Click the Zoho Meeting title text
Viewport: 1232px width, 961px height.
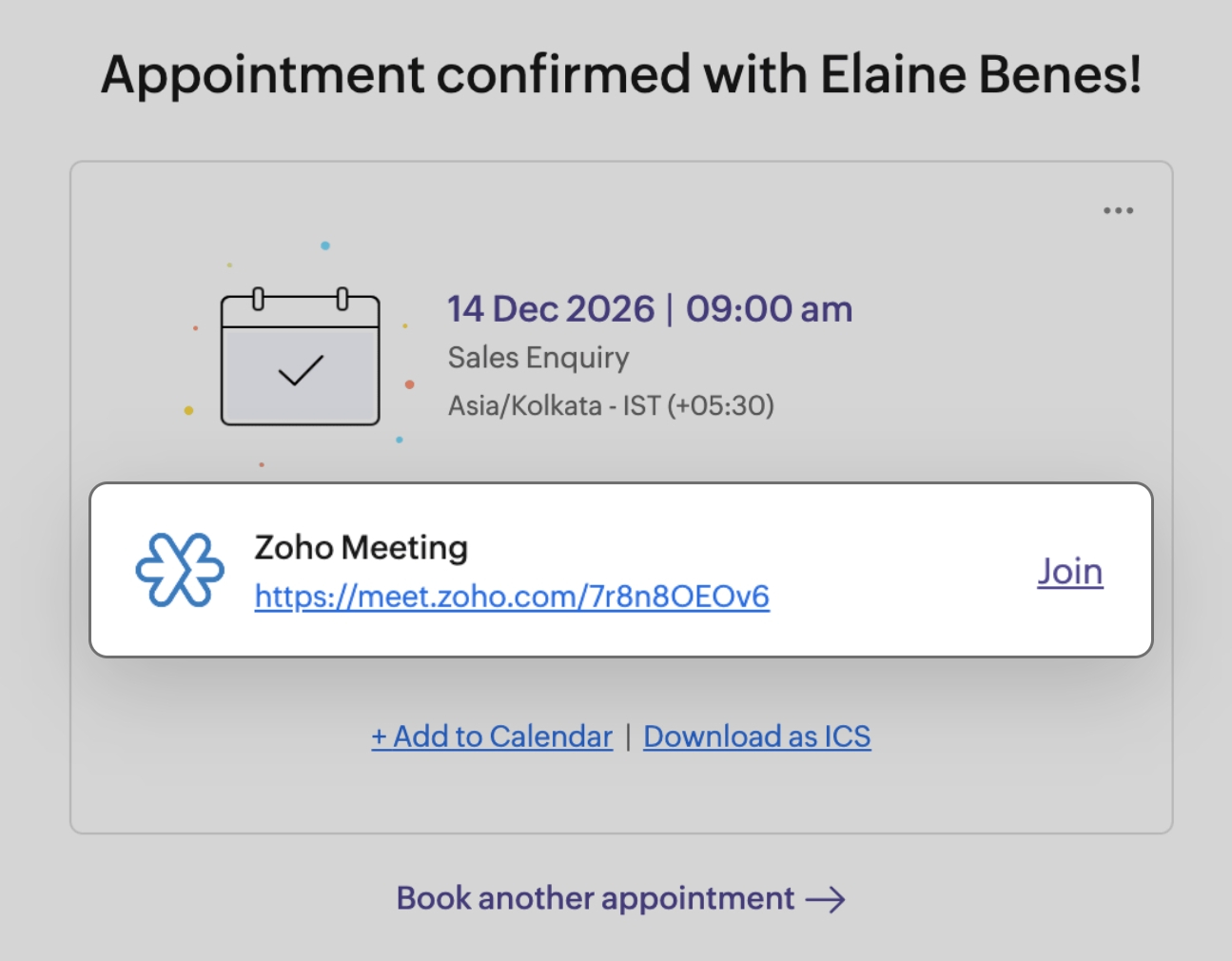(361, 547)
